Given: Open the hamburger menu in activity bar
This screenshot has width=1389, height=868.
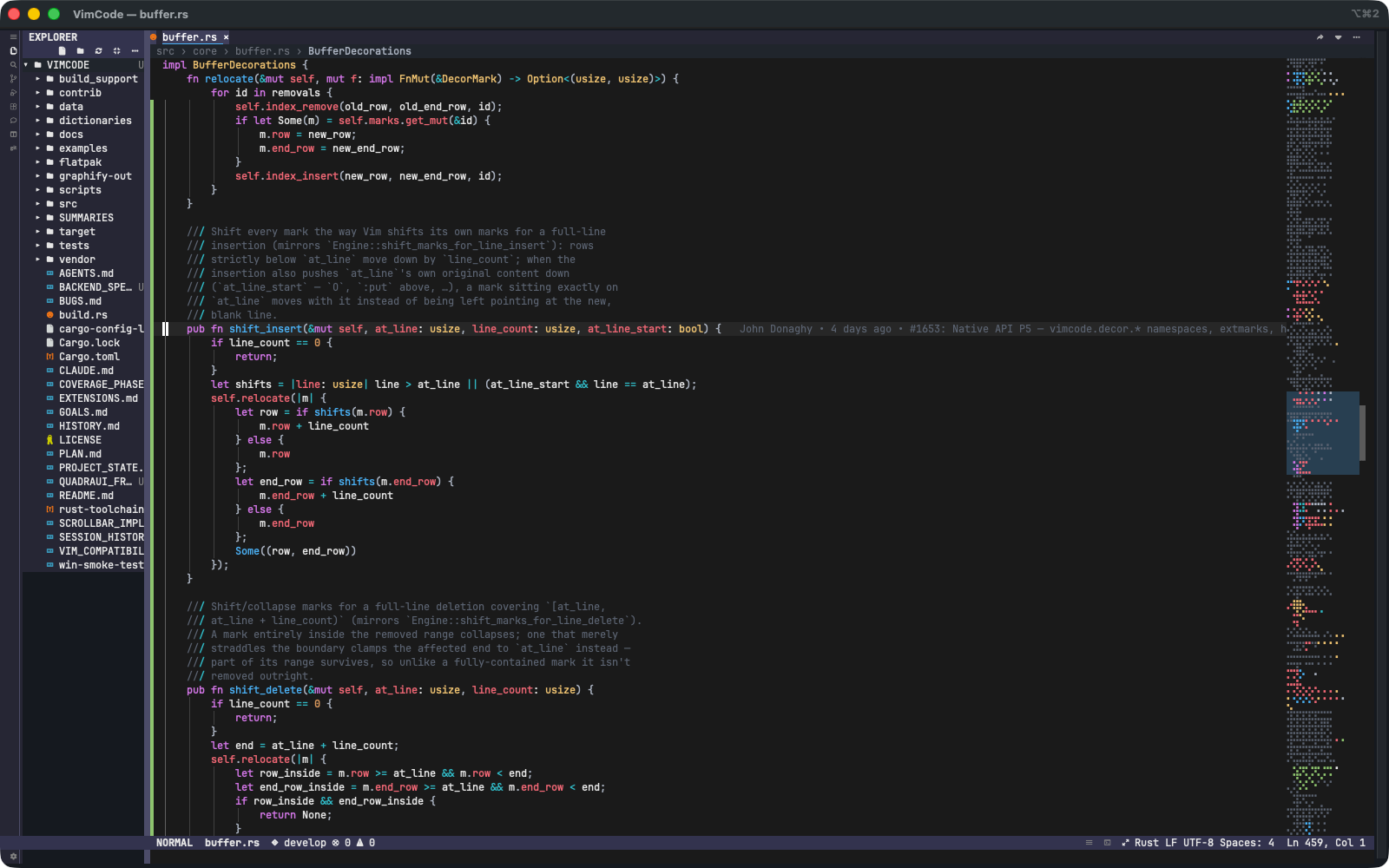Looking at the screenshot, I should pyautogui.click(x=13, y=37).
